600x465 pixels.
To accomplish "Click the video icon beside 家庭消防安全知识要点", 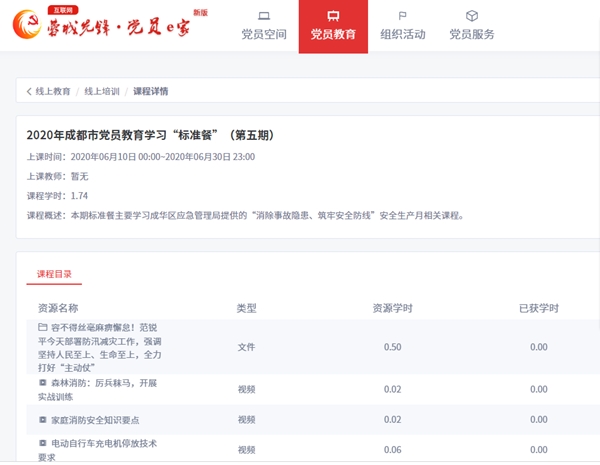I will [x=42, y=419].
